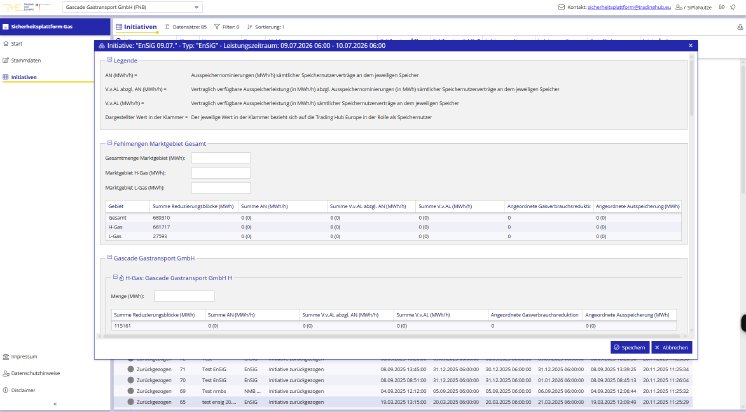Click first table's Summe Reduzierungsblöcke header
This screenshot has height=412, width=746.
tap(194, 206)
